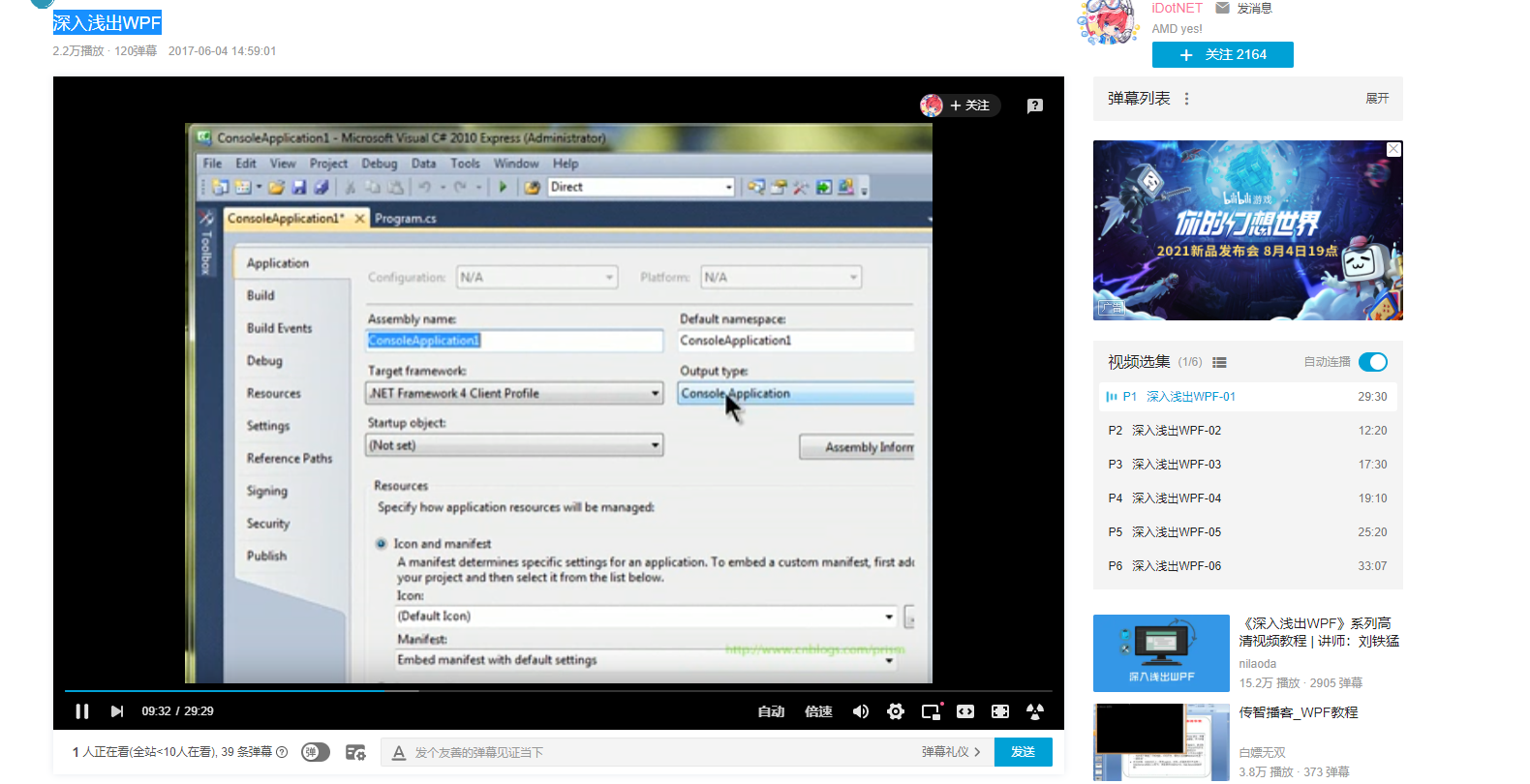Follow the uploader with 关注 2164

click(1223, 55)
